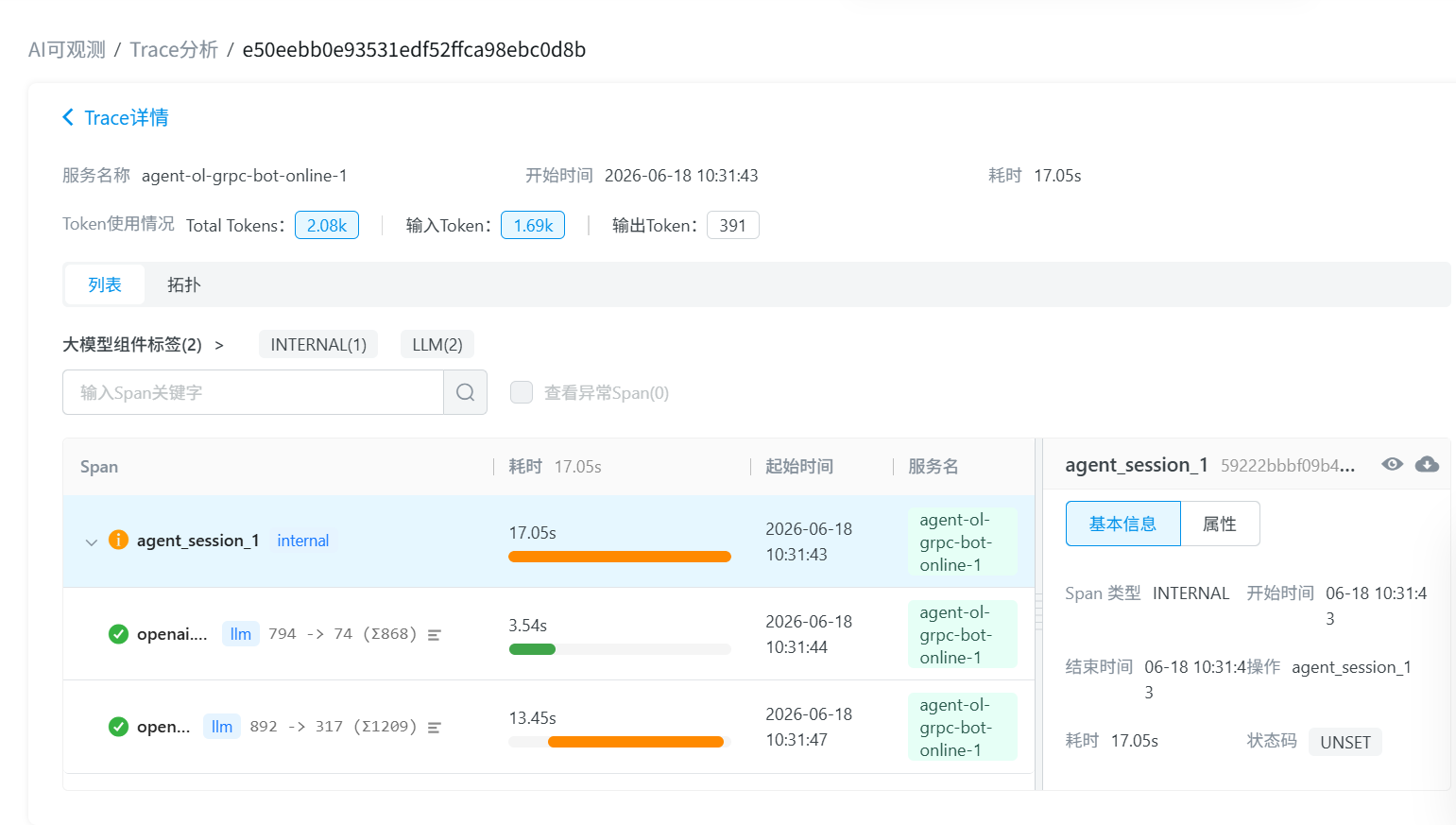Go to AI可观测 breadcrumb
The width and height of the screenshot is (1456, 825).
(x=67, y=49)
